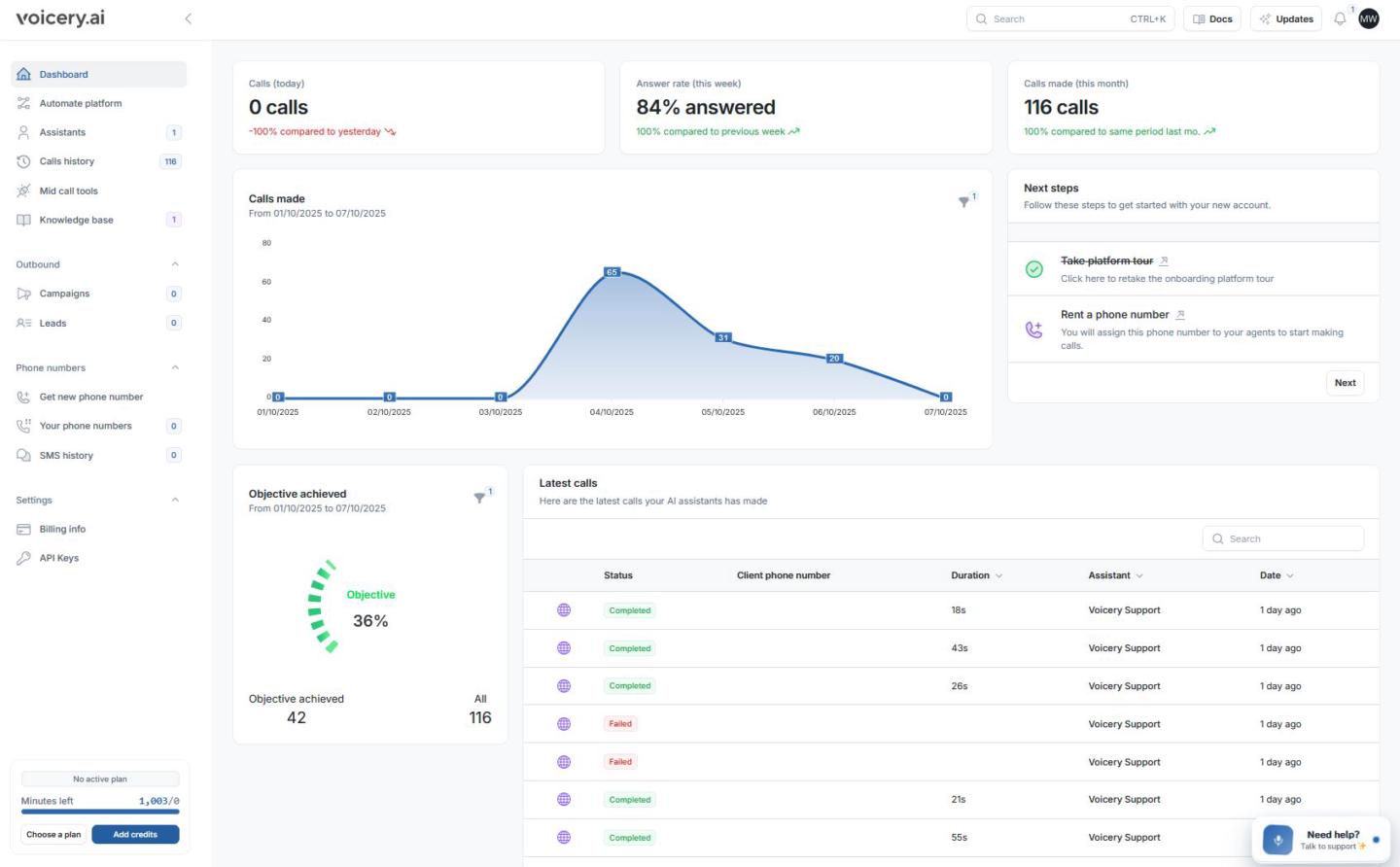Collapse the sidebar with the chevron arrow
Viewport: 1400px width, 867px height.
click(x=188, y=18)
